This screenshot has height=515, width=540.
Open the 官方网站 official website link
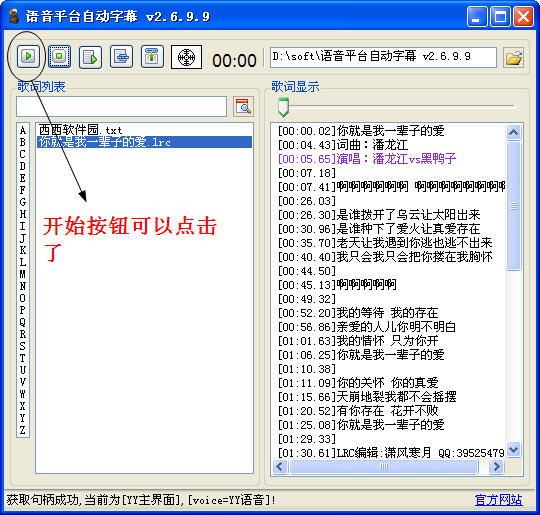[498, 500]
